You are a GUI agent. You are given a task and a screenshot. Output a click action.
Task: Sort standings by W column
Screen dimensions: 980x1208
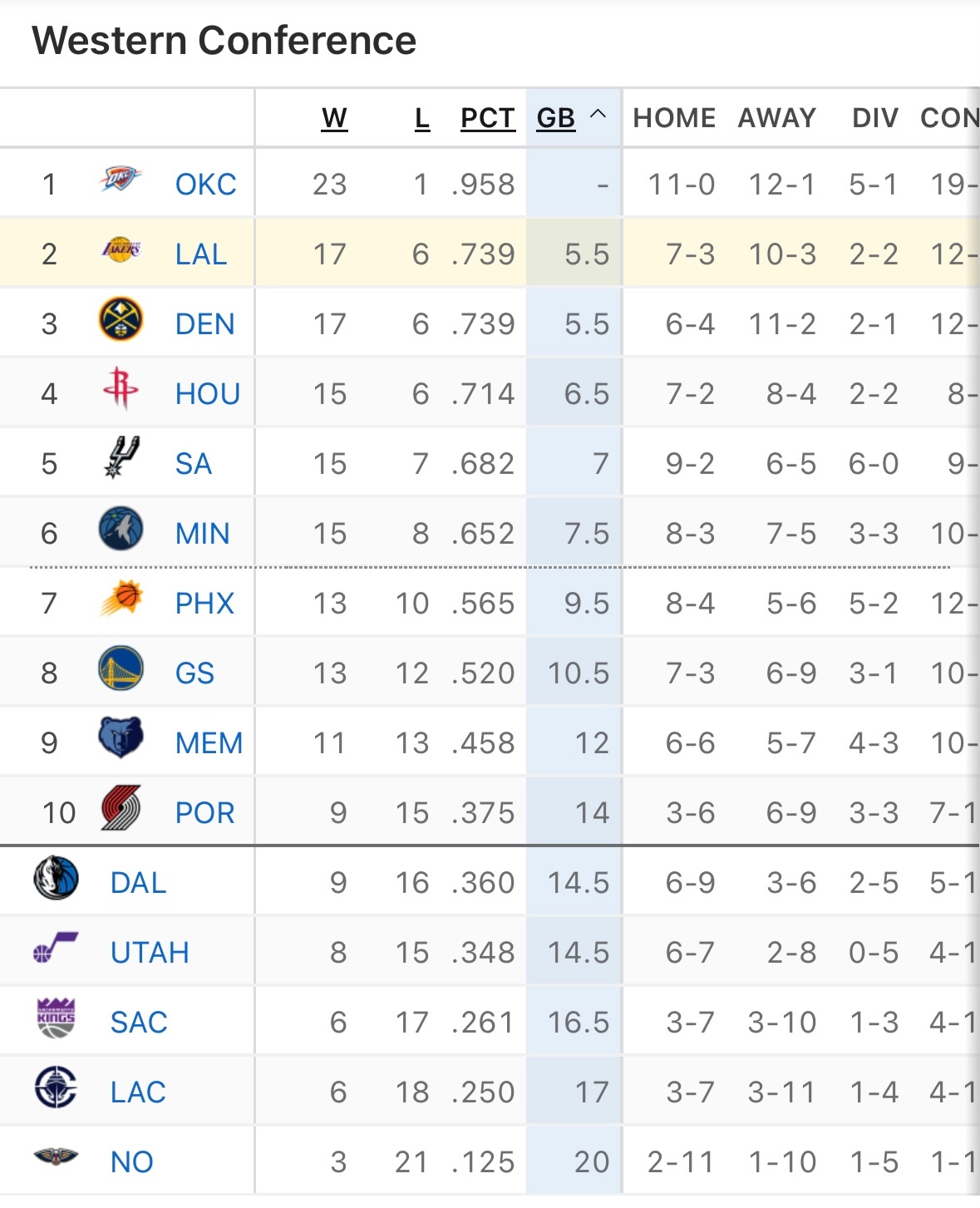click(334, 119)
